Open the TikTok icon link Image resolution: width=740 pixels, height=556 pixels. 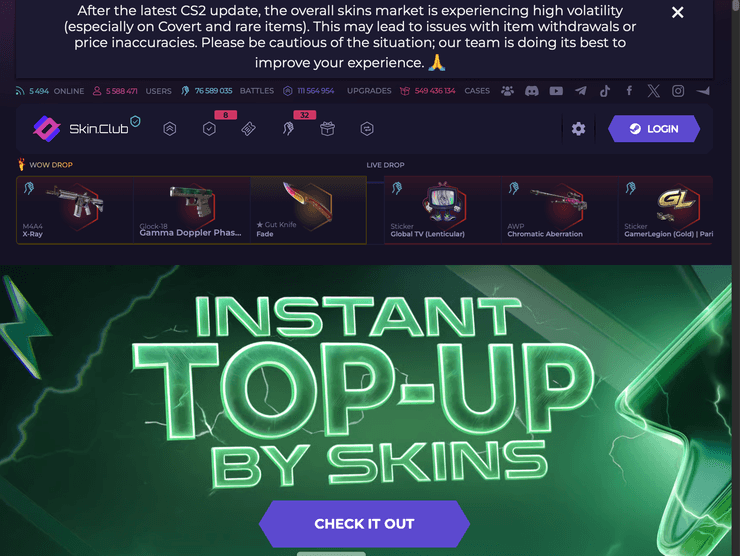(605, 91)
